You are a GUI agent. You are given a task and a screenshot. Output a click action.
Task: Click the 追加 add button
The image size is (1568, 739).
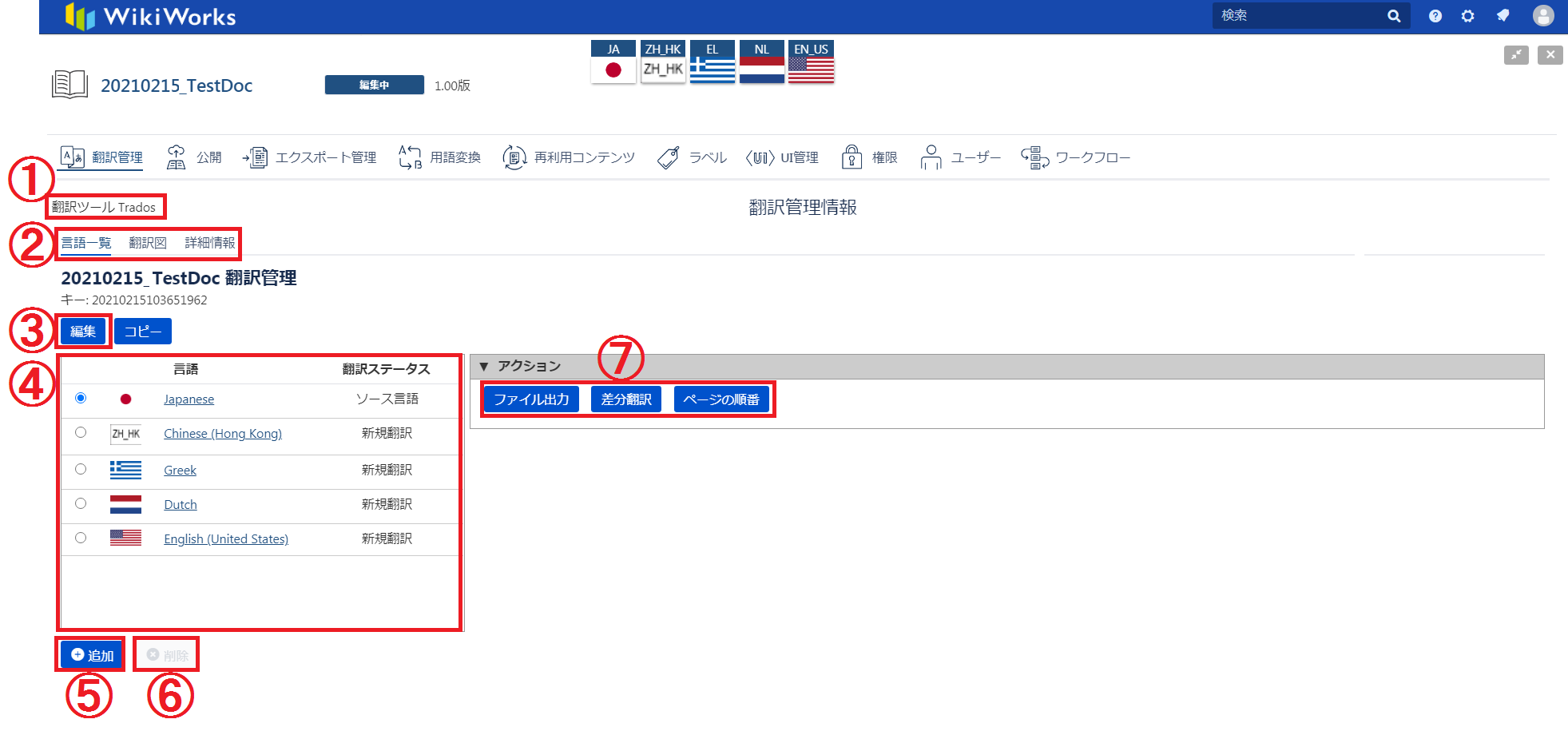(x=92, y=655)
